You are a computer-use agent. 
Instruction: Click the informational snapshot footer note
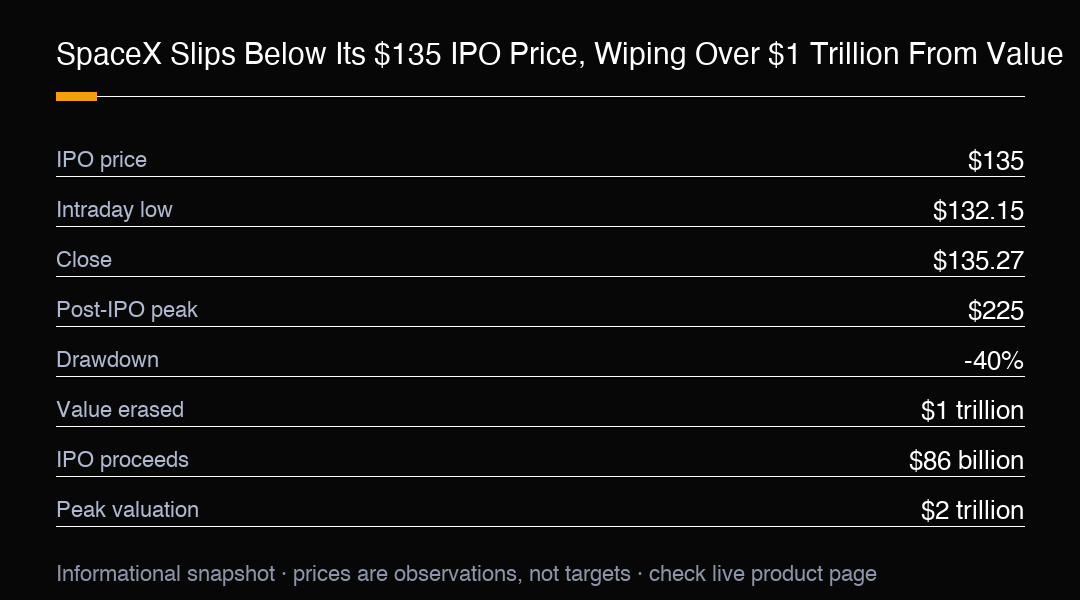coord(466,574)
